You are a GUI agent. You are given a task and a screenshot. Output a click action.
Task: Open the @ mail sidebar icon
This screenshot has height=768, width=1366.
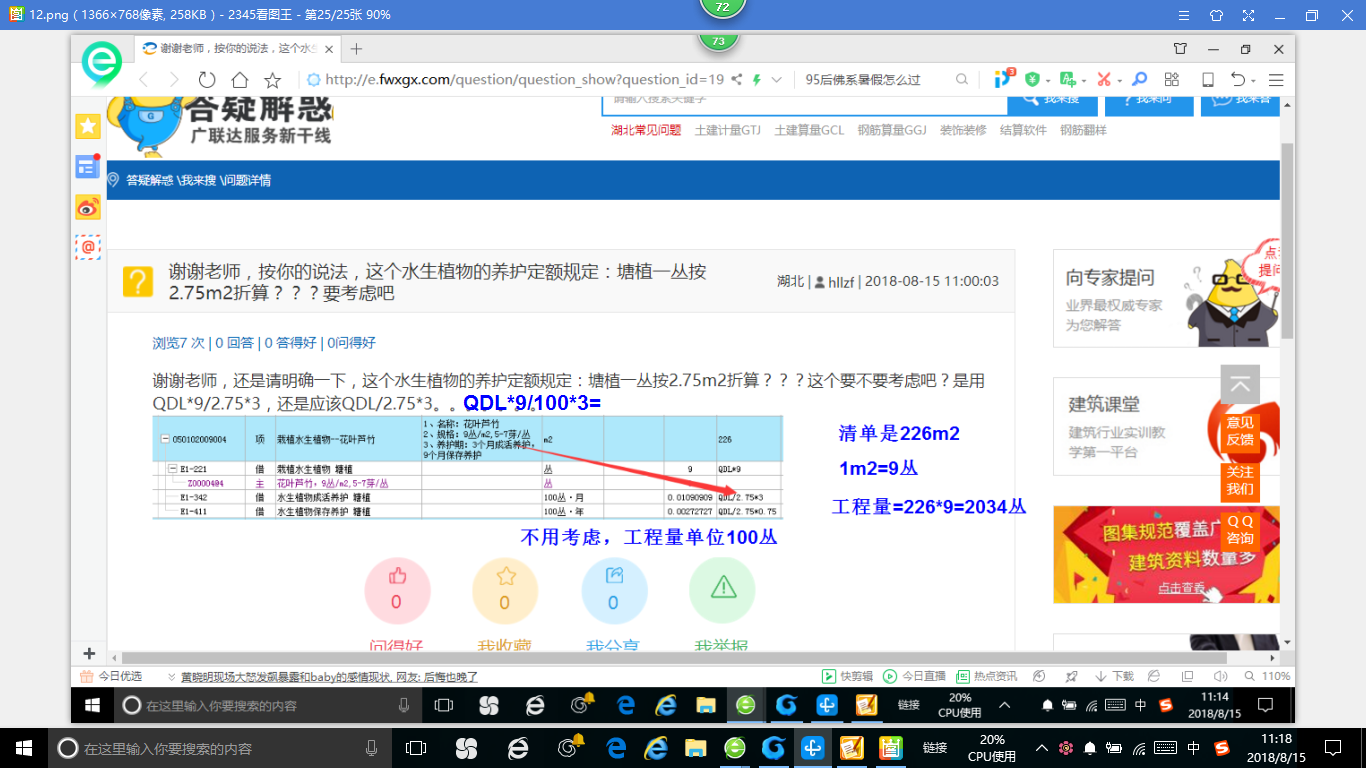[x=88, y=247]
